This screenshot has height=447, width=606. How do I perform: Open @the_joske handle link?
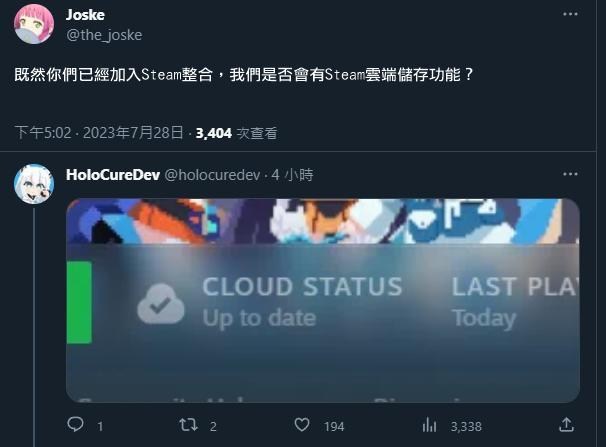104,35
